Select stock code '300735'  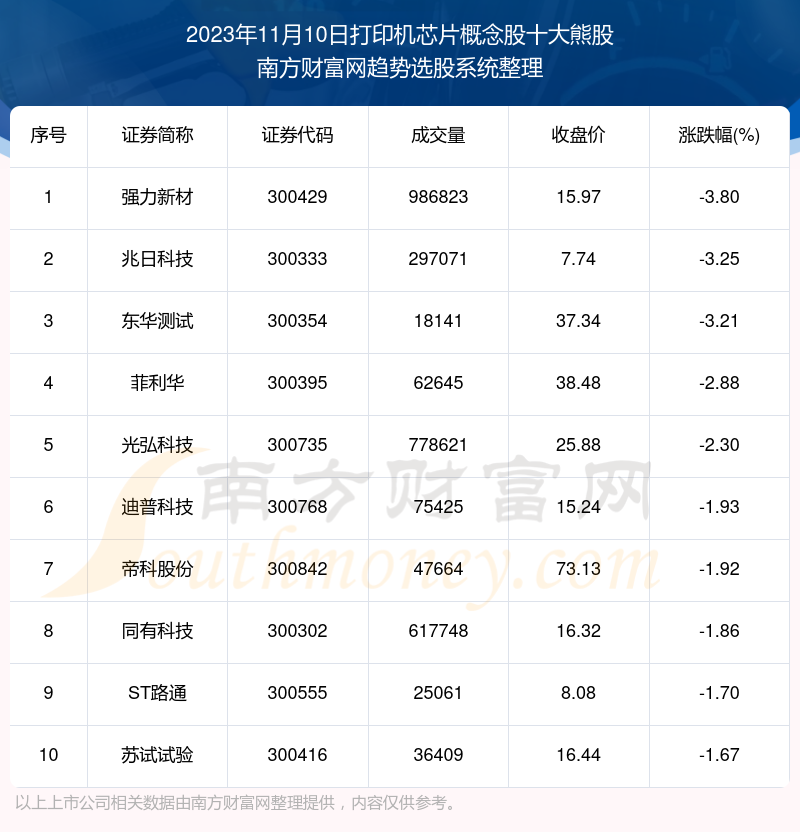tap(297, 446)
